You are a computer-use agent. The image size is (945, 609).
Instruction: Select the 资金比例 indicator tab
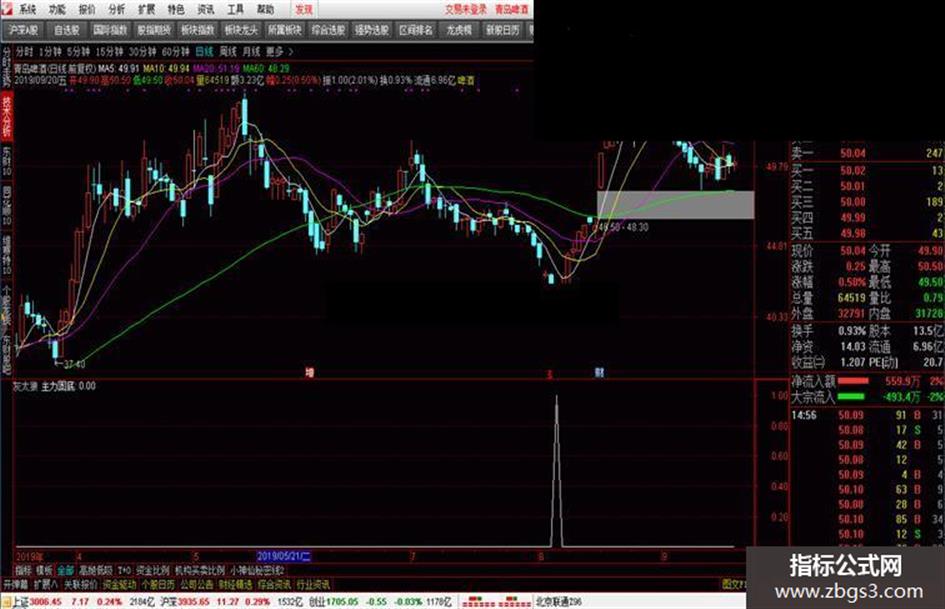pyautogui.click(x=152, y=570)
